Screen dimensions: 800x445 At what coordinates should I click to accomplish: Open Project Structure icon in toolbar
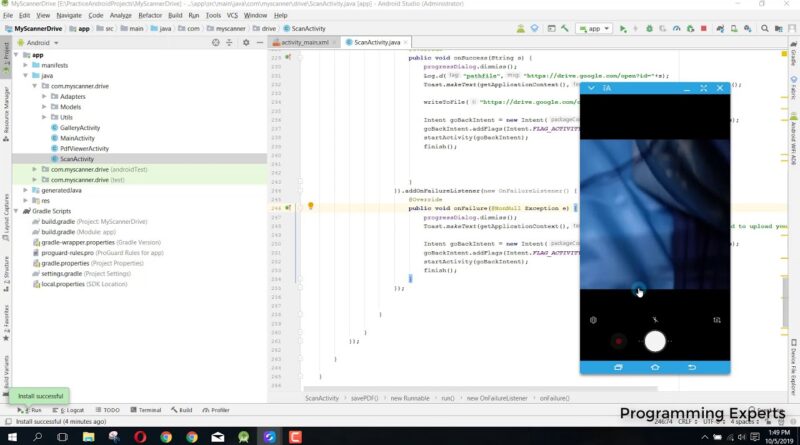(778, 29)
